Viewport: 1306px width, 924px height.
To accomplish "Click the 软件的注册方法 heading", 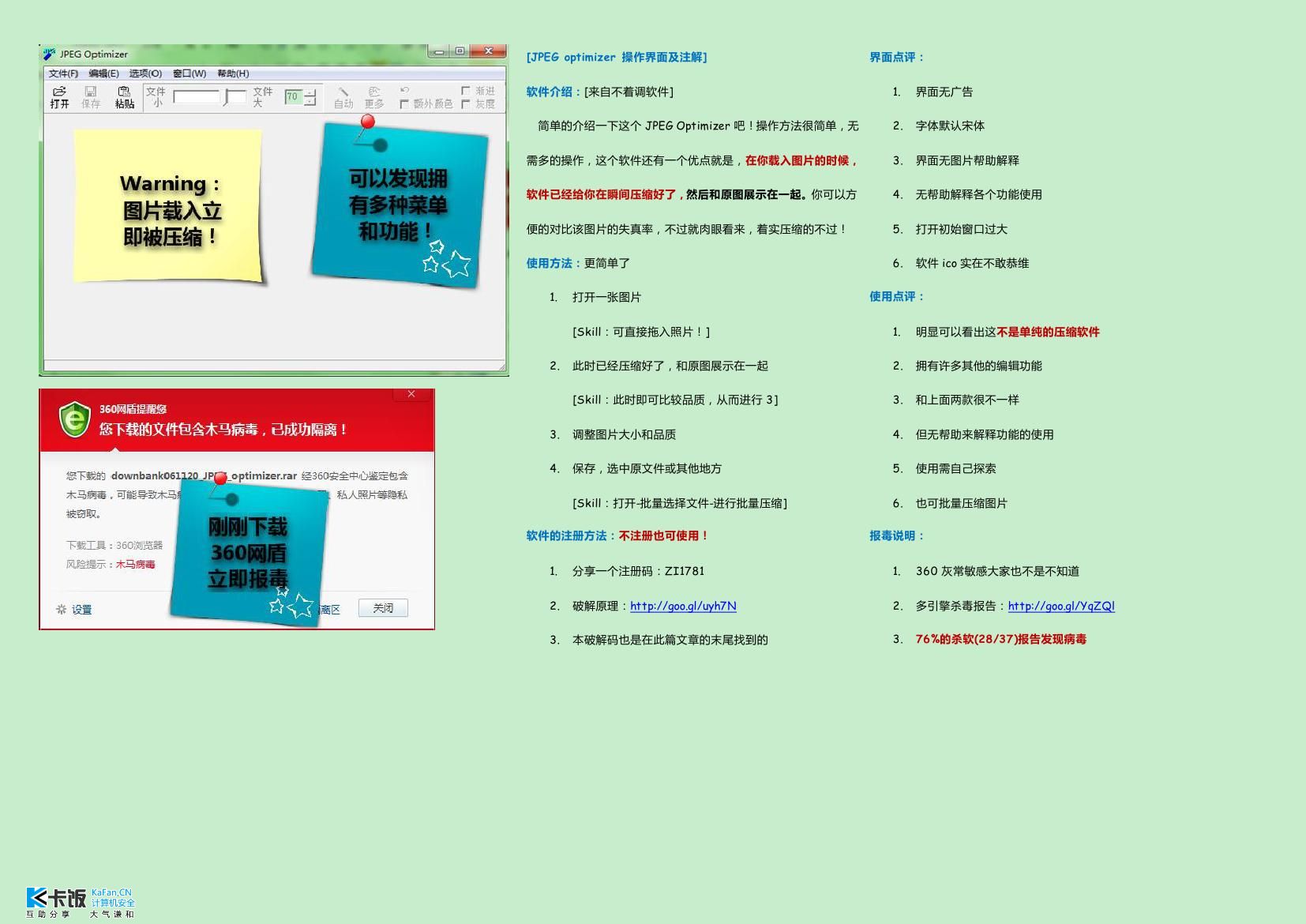I will [x=572, y=535].
